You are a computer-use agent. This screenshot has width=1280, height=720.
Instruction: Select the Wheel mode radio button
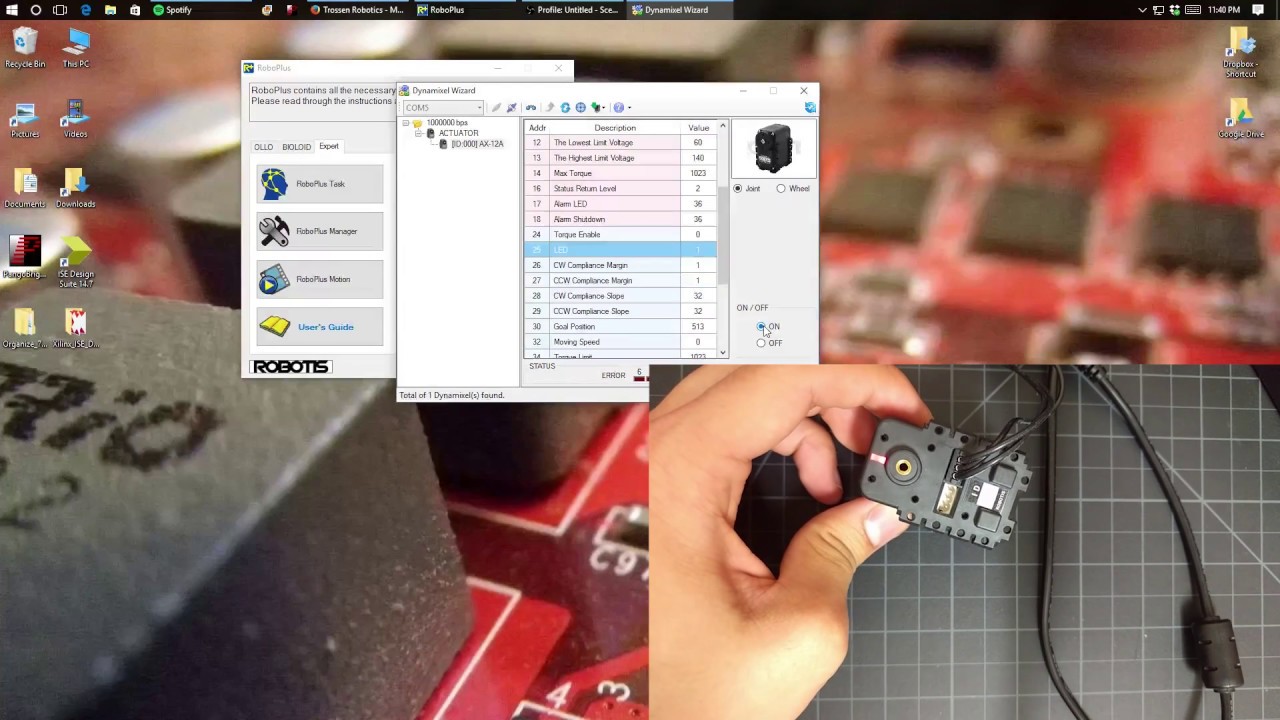[781, 188]
